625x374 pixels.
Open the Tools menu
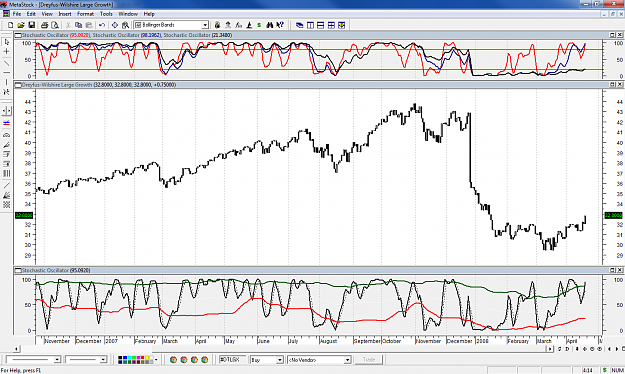coord(106,14)
